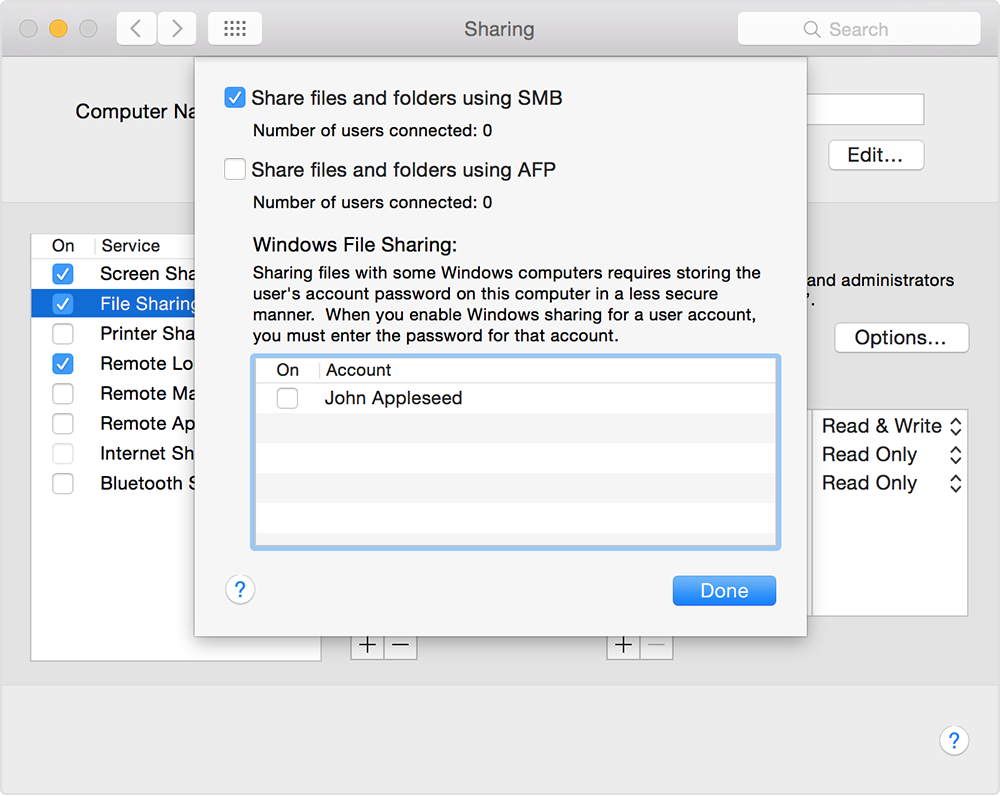Open help at Sharing window bottom

point(953,741)
